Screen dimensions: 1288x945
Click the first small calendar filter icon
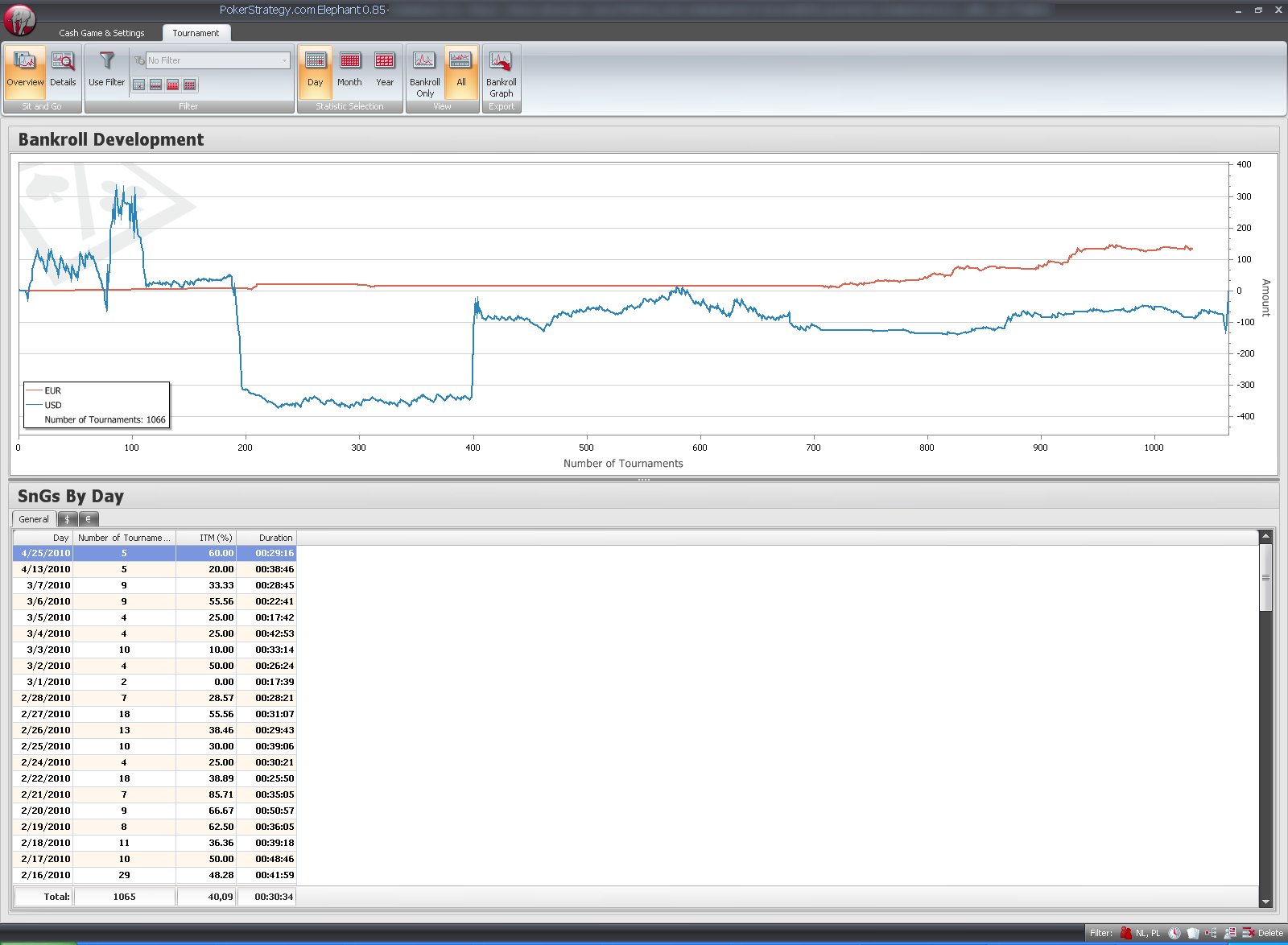(139, 85)
